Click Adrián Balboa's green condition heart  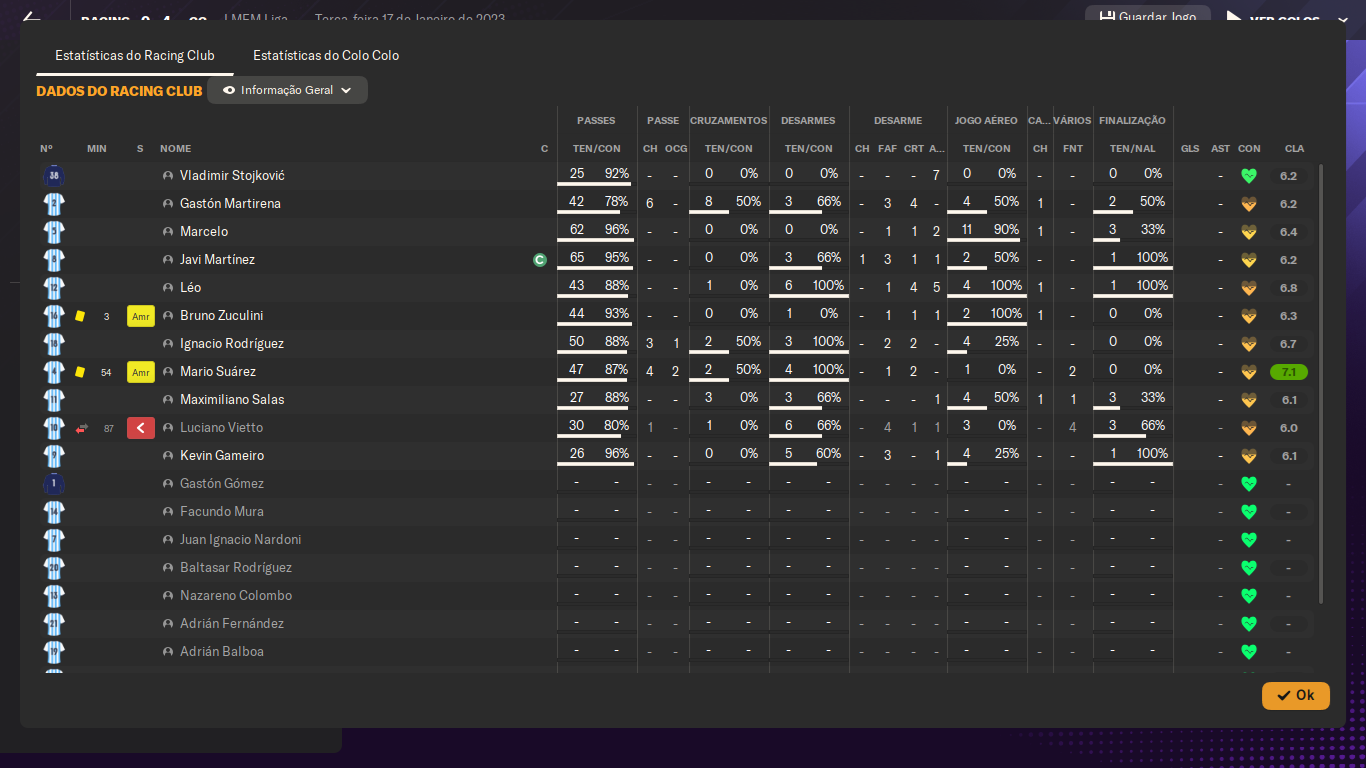[x=1248, y=652]
